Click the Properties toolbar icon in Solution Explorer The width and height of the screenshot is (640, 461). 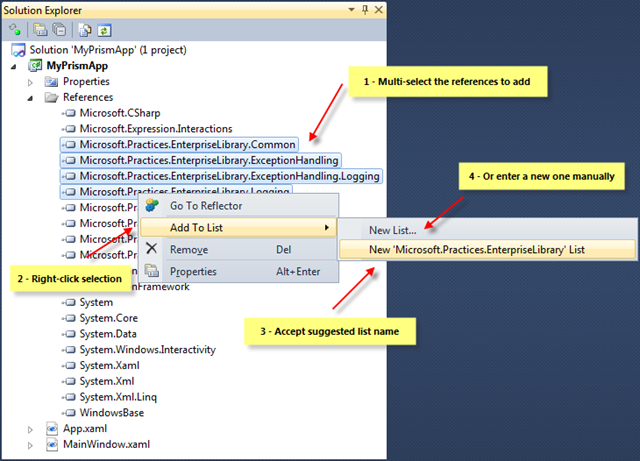(x=40, y=30)
